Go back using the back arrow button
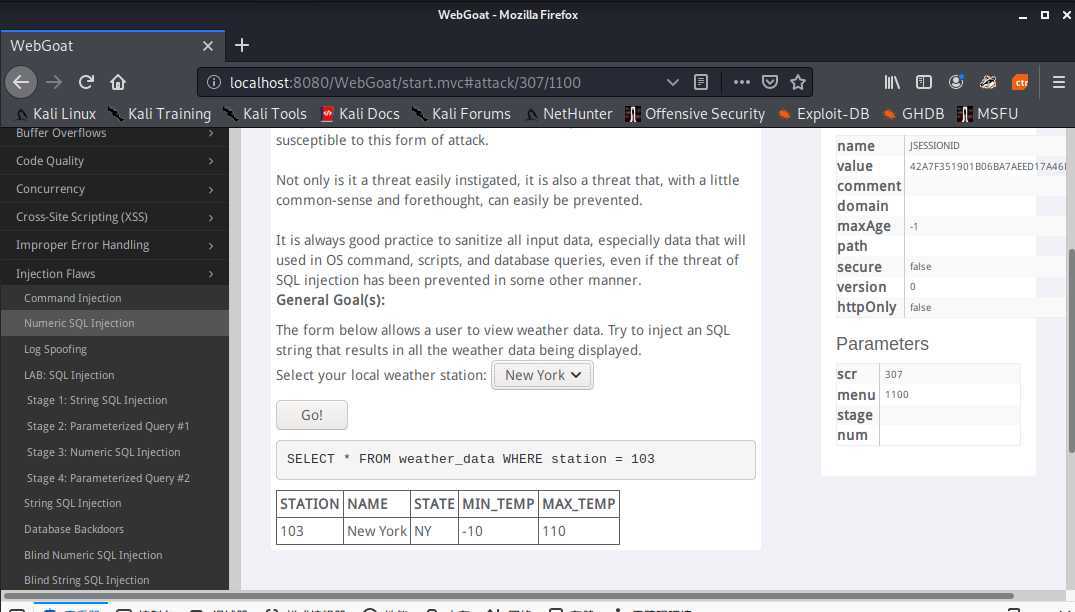1075x612 pixels. (21, 82)
